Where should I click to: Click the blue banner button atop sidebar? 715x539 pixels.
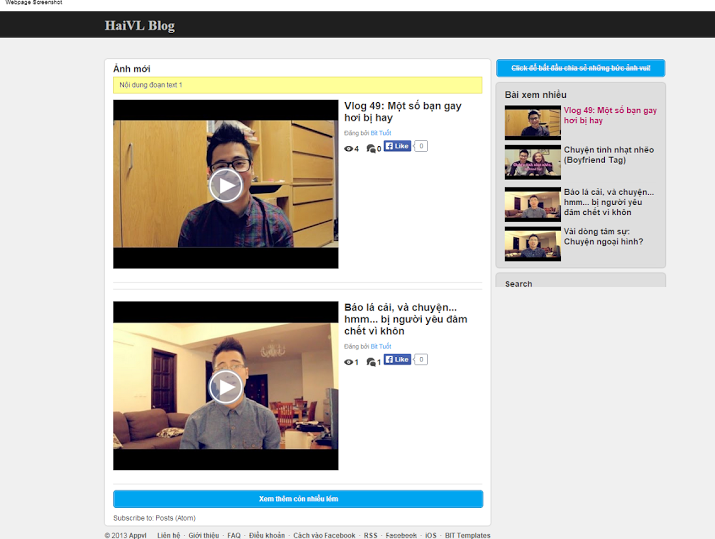pos(580,68)
